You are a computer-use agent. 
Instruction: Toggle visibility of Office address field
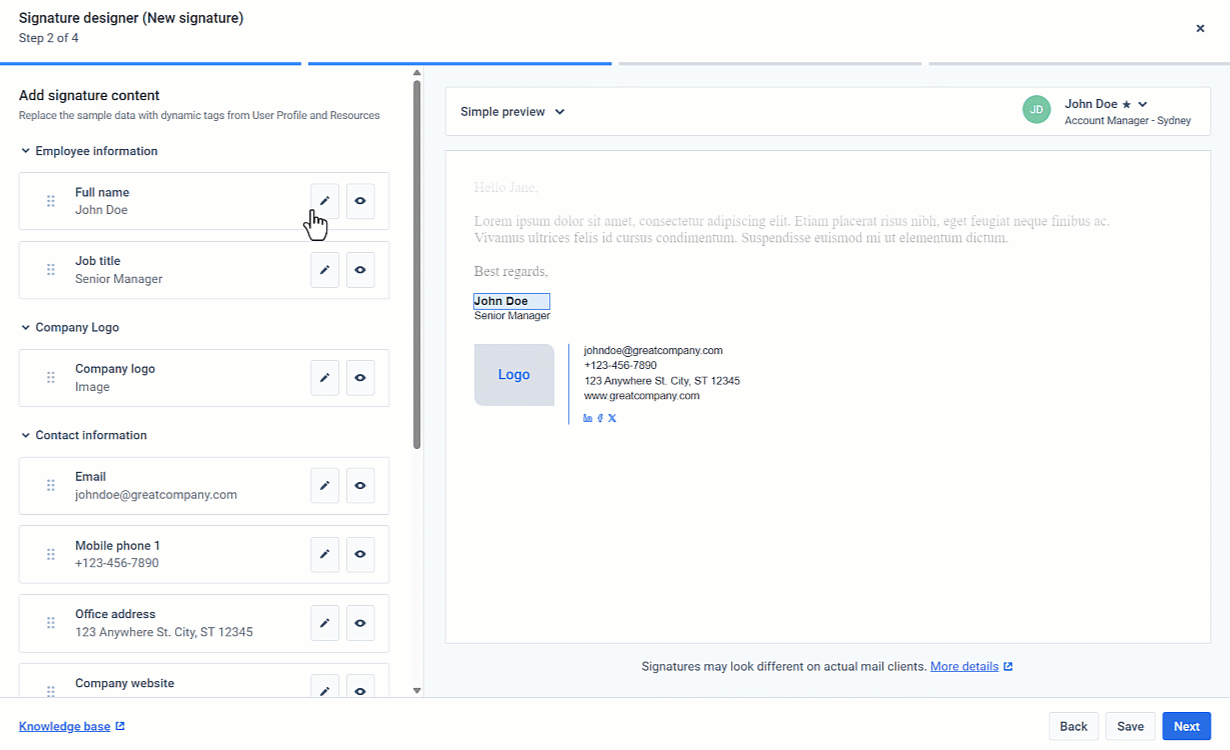(360, 623)
